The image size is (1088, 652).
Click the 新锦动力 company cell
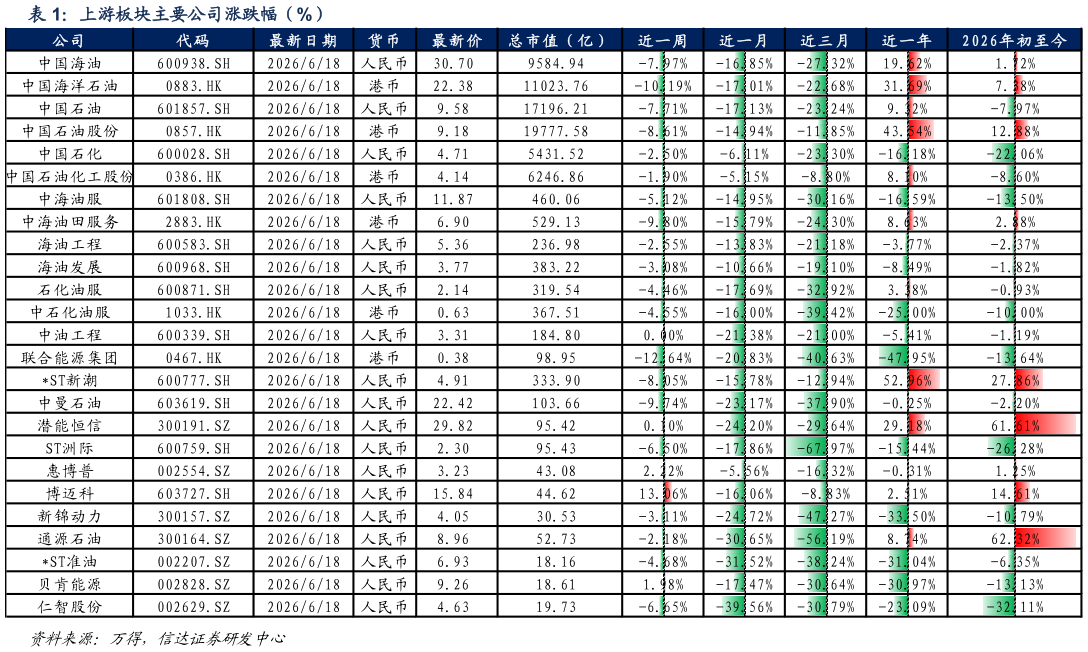(x=69, y=517)
